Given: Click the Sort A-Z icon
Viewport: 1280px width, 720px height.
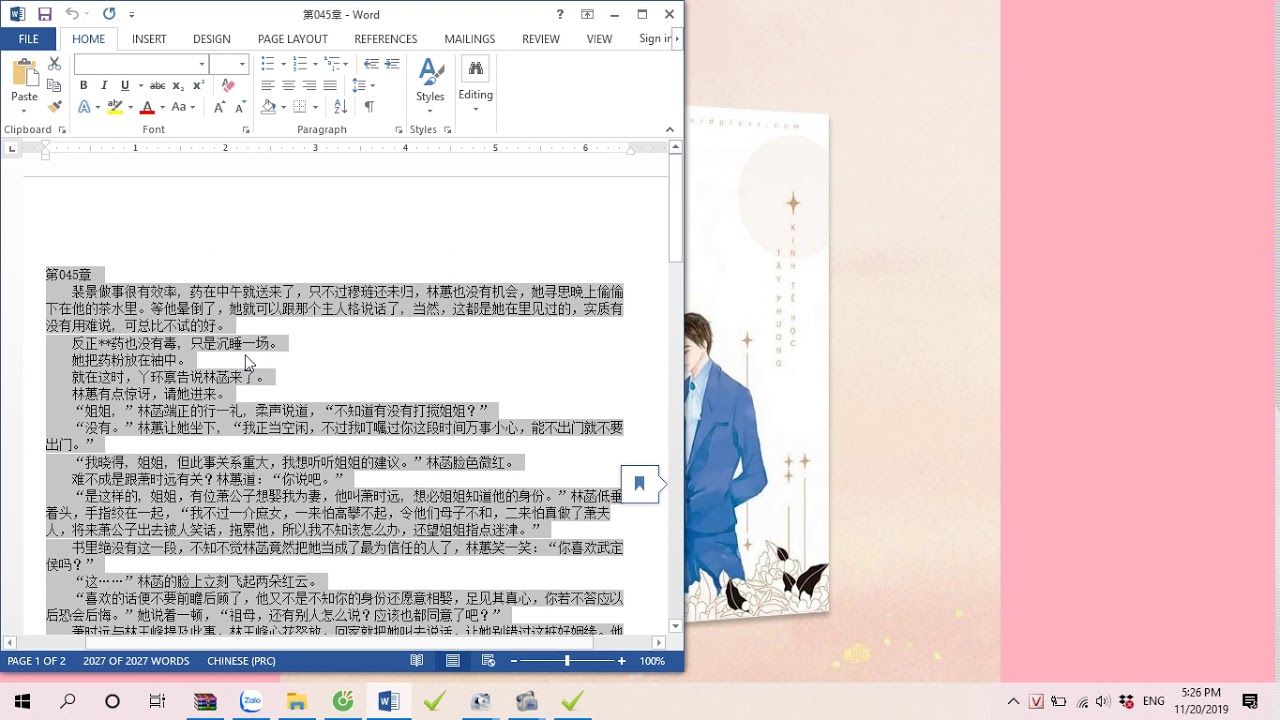Looking at the screenshot, I should (x=340, y=107).
